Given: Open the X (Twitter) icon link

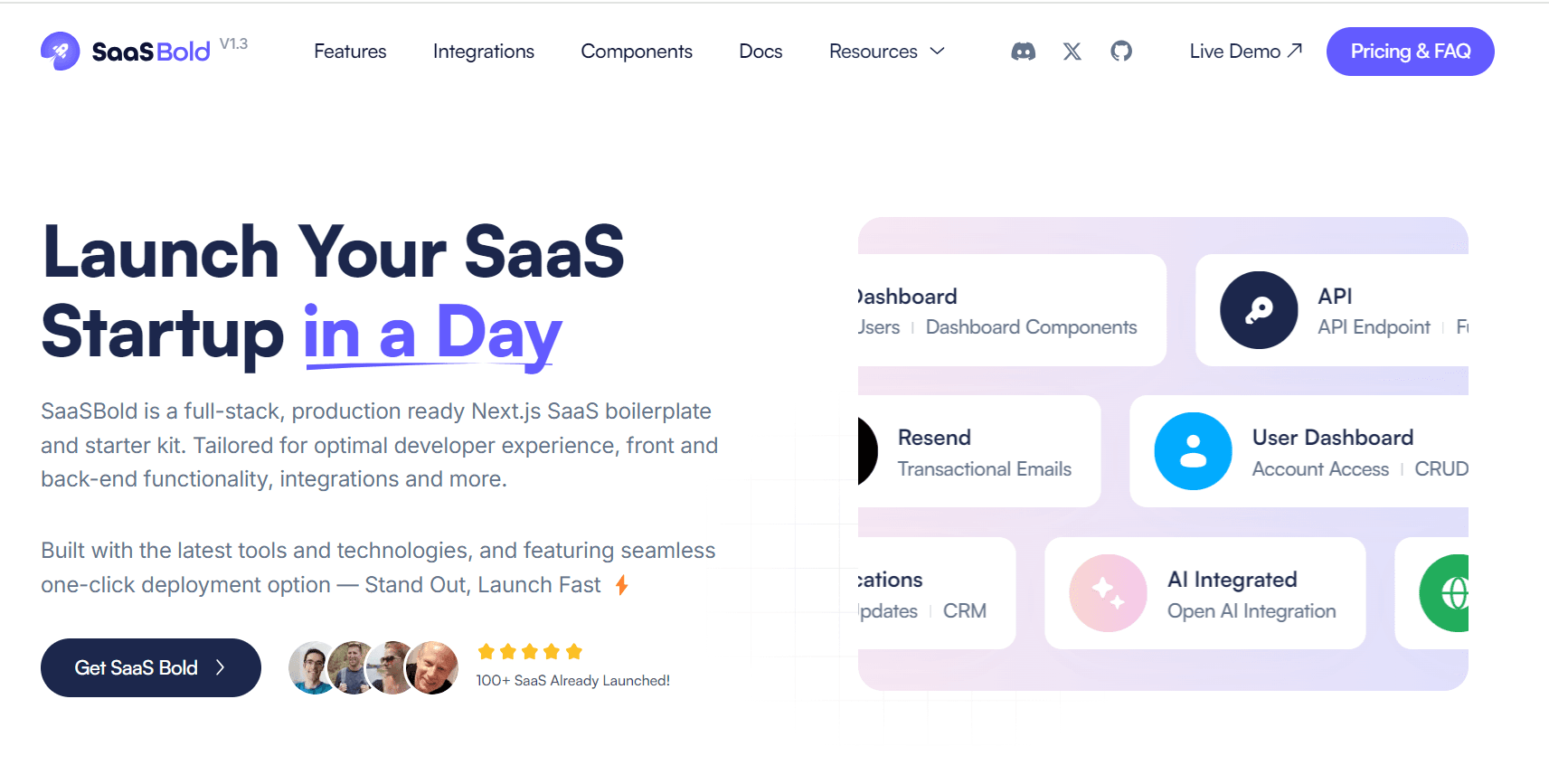Looking at the screenshot, I should pos(1072,52).
